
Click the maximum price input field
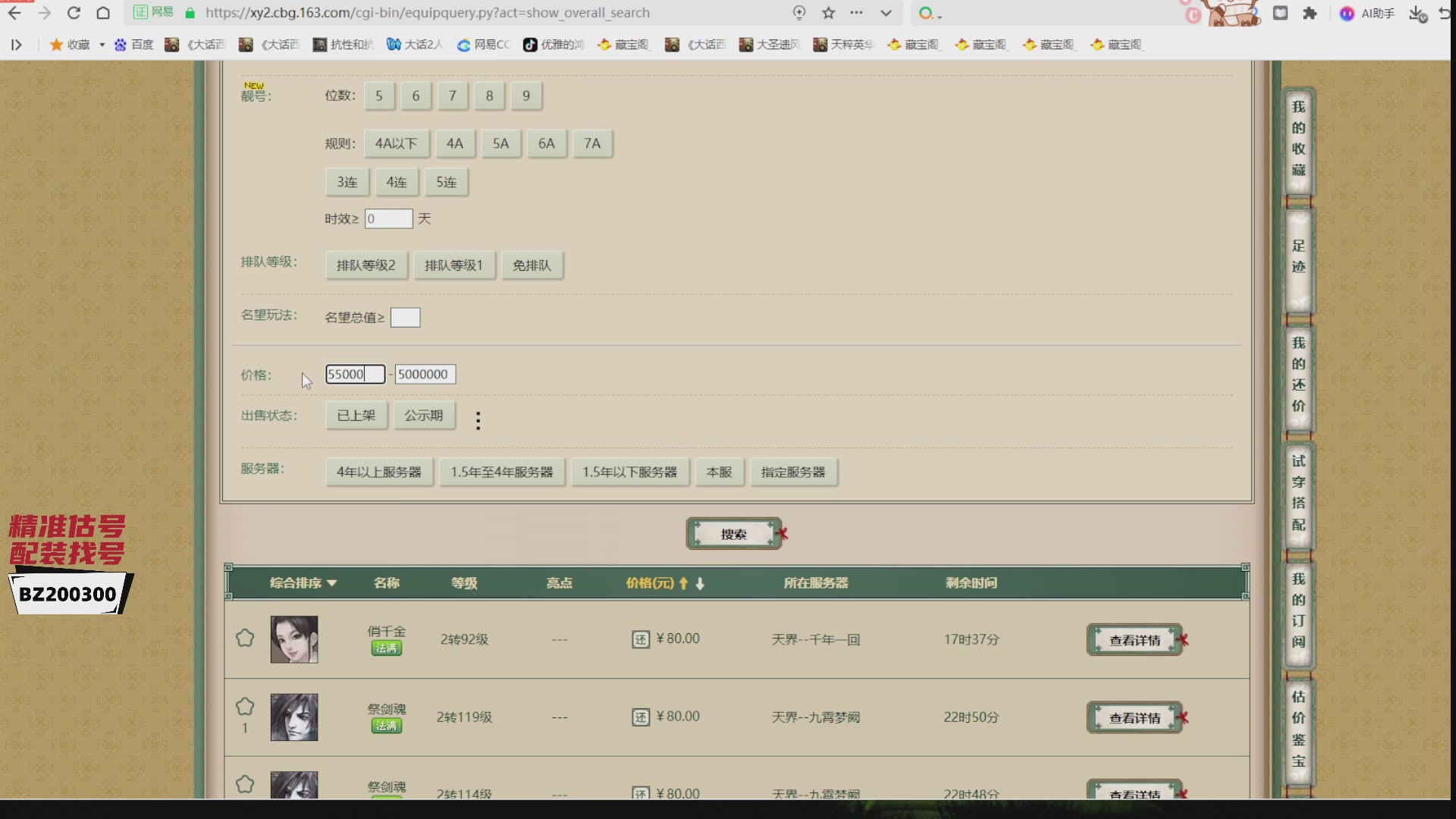(x=425, y=374)
